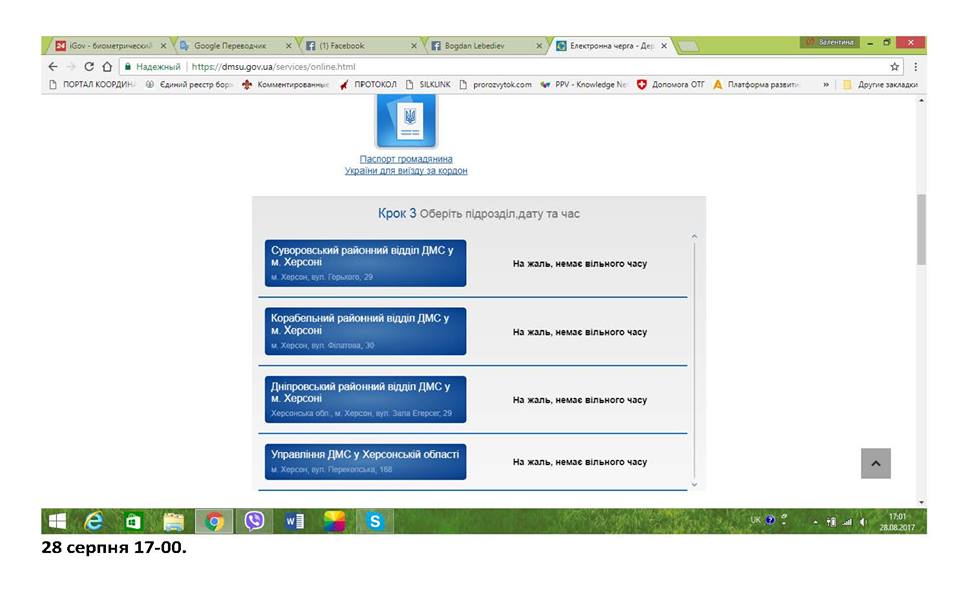Open Viber from the taskbar
The width and height of the screenshot is (960, 593).
coord(254,521)
